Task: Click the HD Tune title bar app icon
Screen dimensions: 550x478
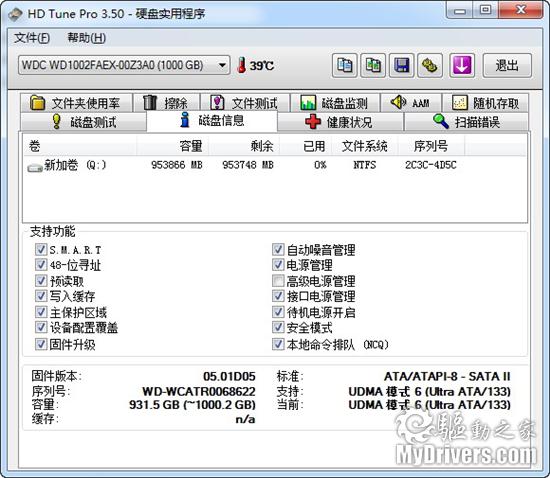Action: coord(15,14)
